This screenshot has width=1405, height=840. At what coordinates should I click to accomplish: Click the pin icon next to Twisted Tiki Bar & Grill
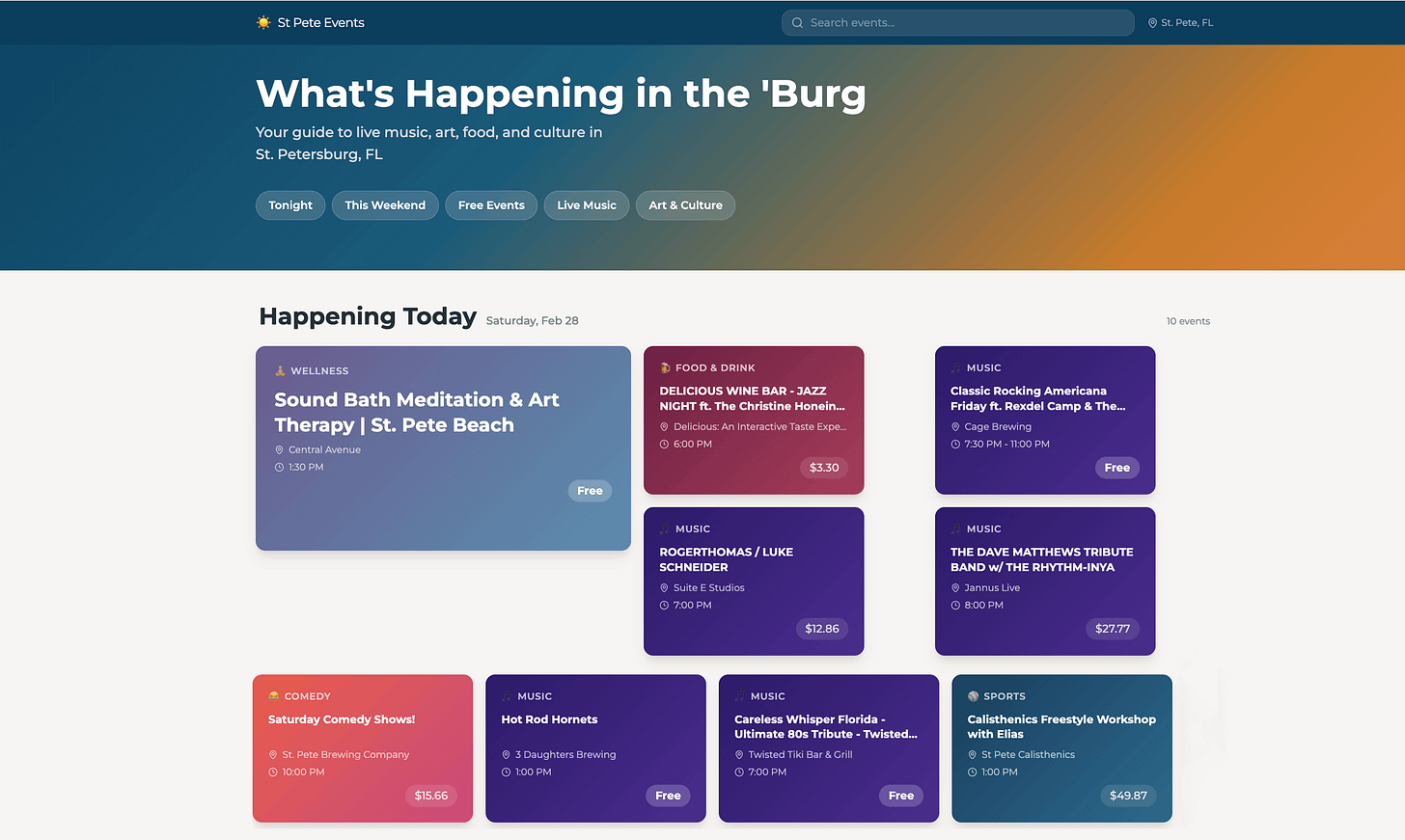pyautogui.click(x=739, y=755)
